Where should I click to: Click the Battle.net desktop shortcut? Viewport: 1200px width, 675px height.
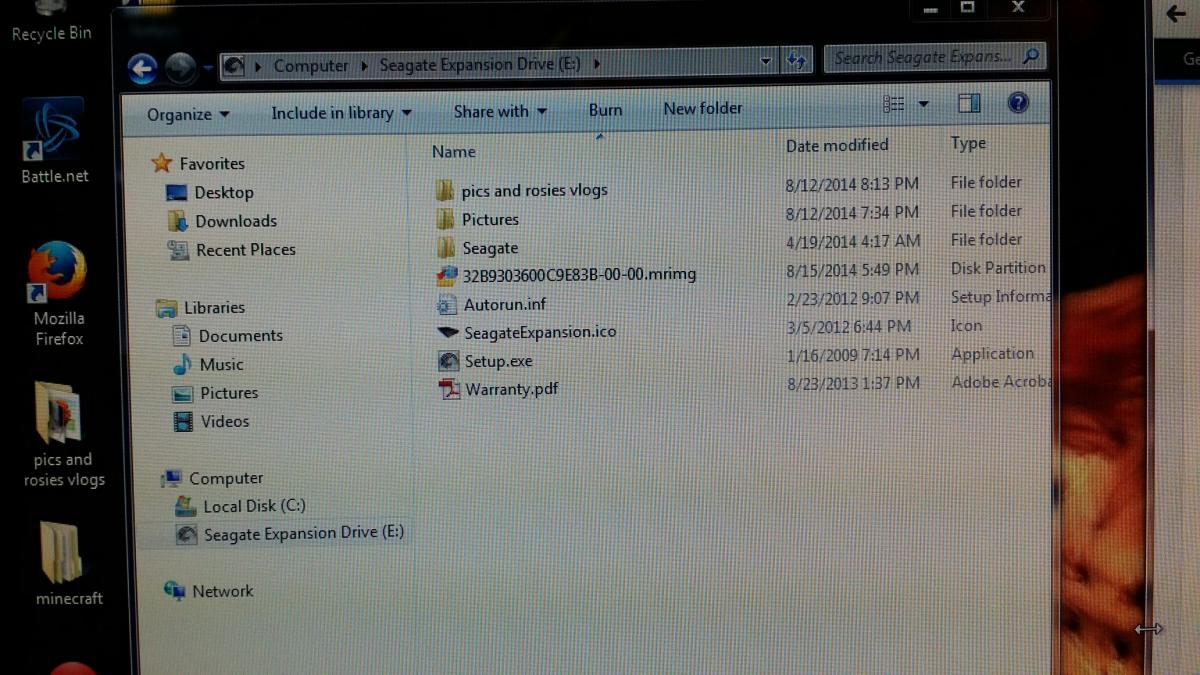click(x=55, y=142)
